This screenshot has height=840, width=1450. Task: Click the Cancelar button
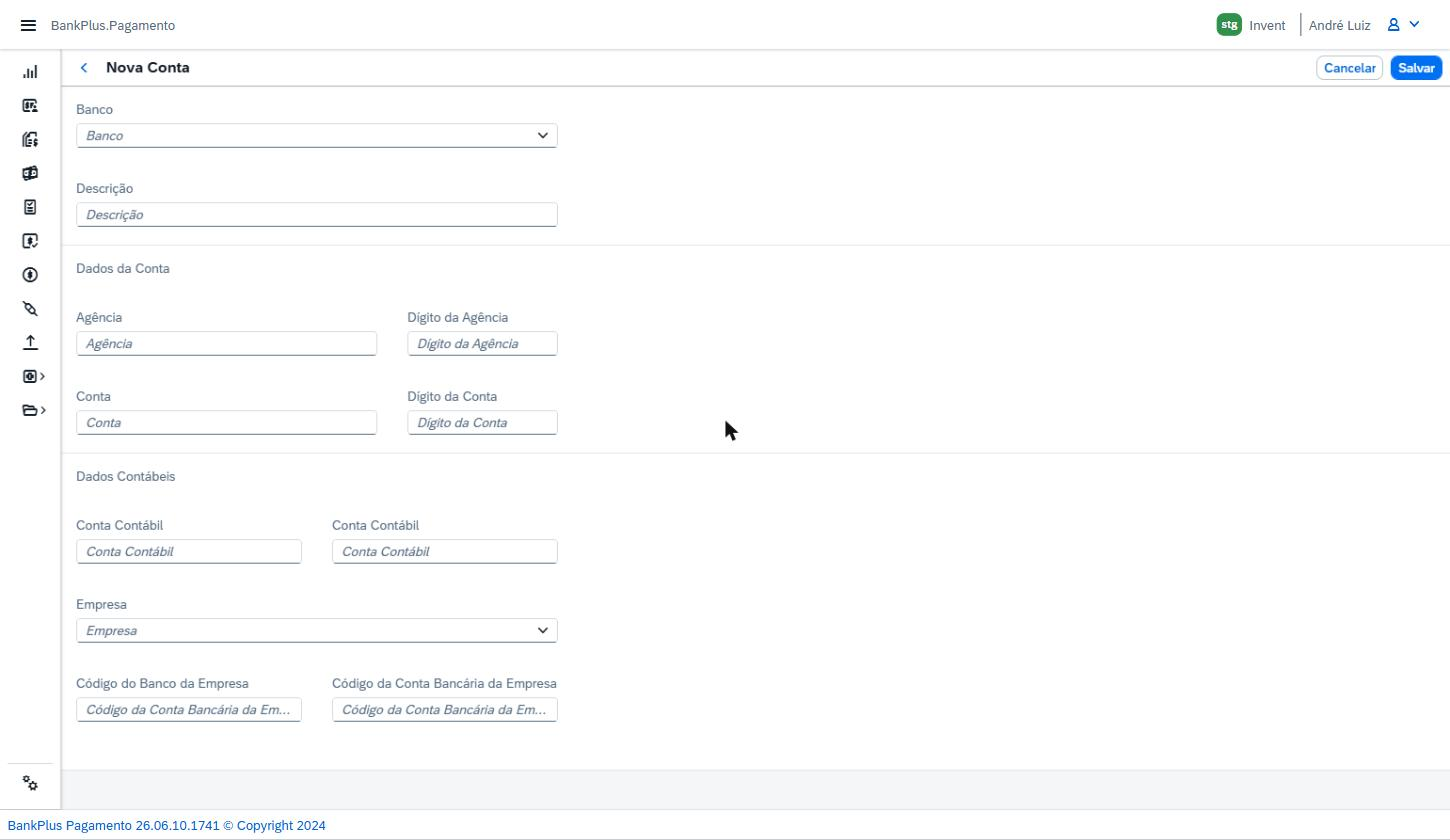pyautogui.click(x=1350, y=68)
